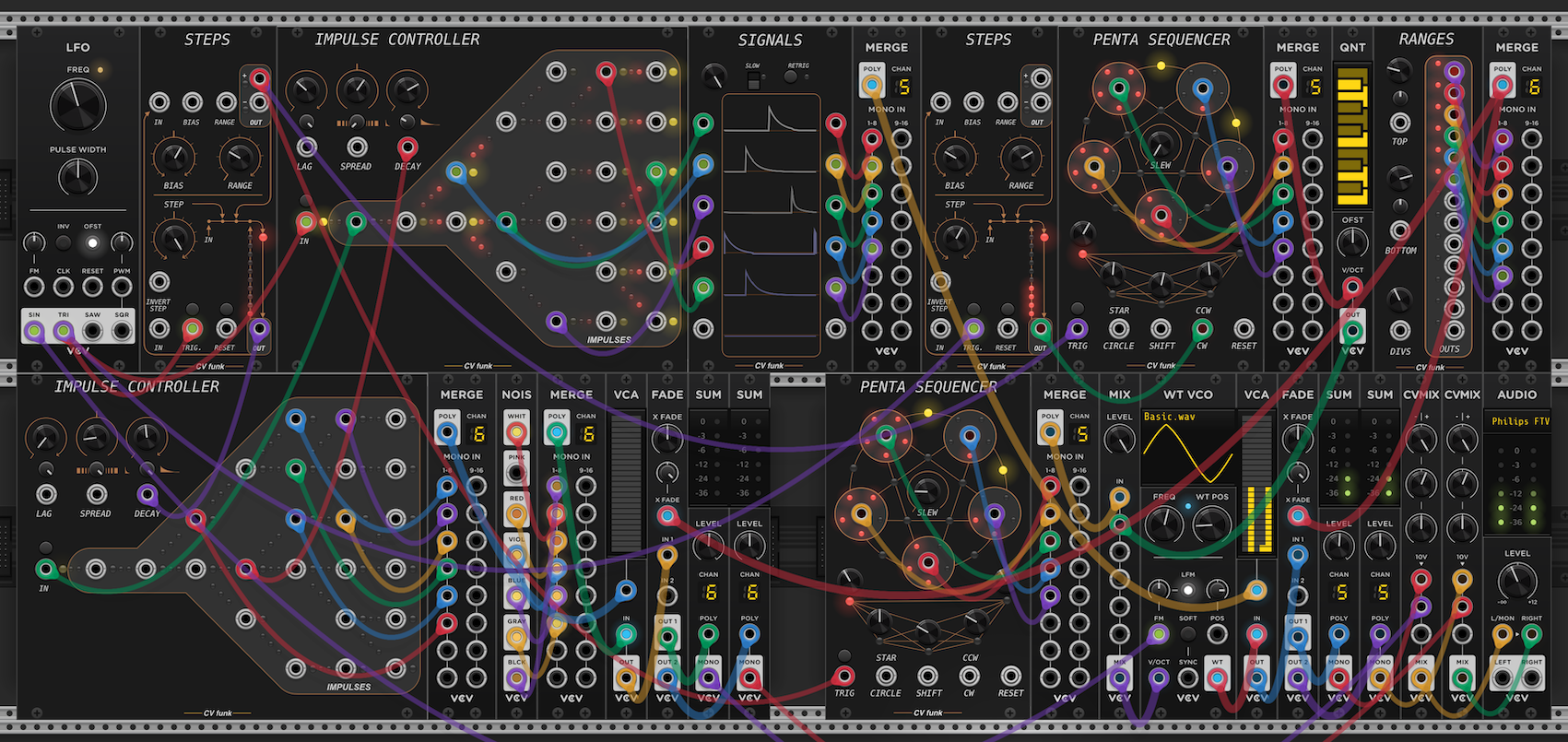Click the RANGES module title text
The image size is (1568, 742).
pyautogui.click(x=1426, y=39)
